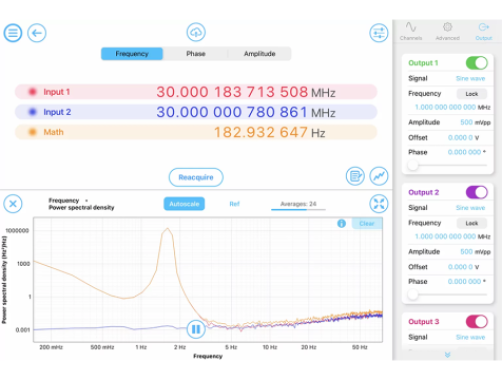Screen dimensions: 502x380
Task: Switch to the Phase tab
Action: [x=196, y=54]
